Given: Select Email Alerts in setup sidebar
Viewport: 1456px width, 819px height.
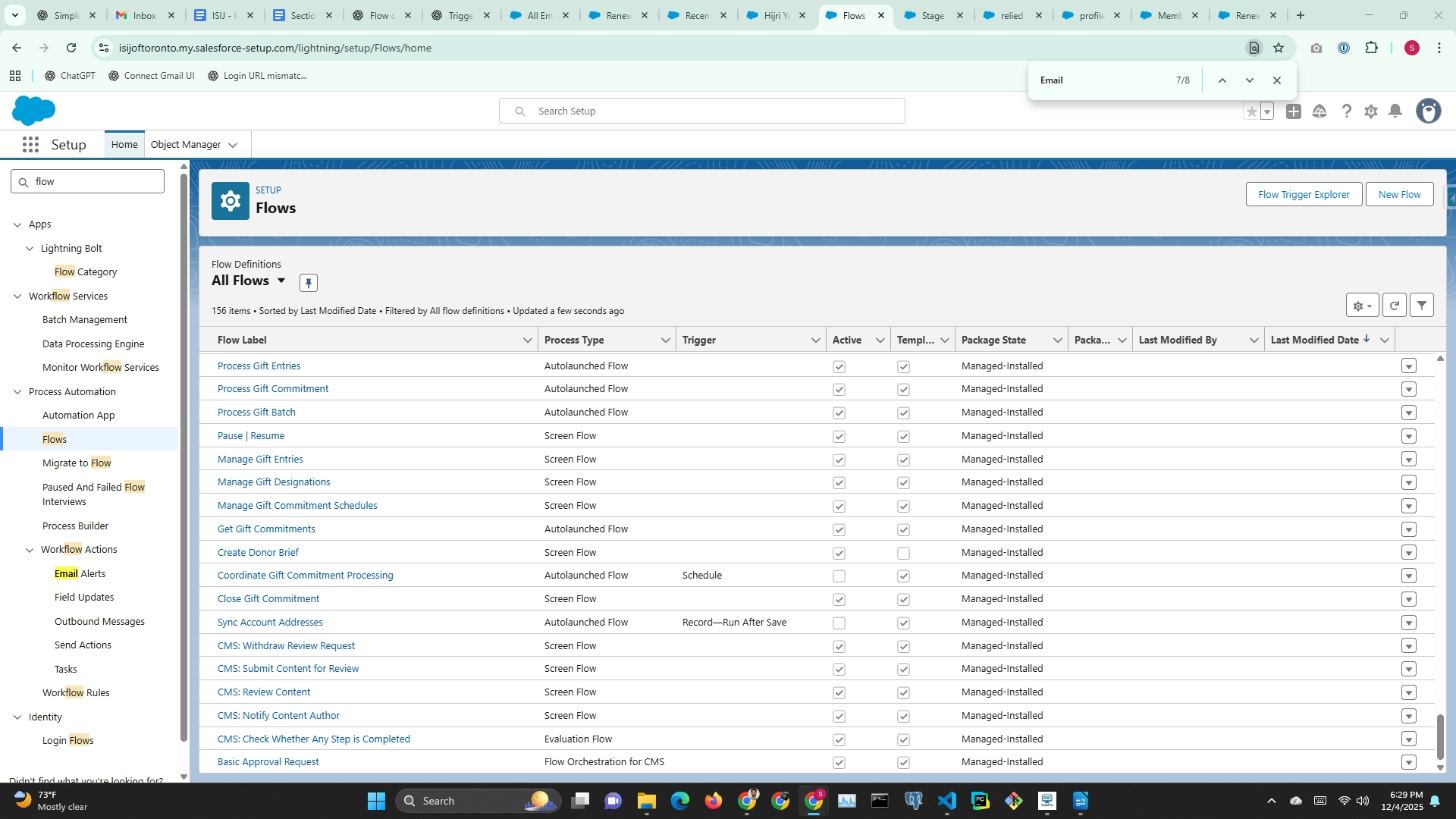Looking at the screenshot, I should [80, 574].
